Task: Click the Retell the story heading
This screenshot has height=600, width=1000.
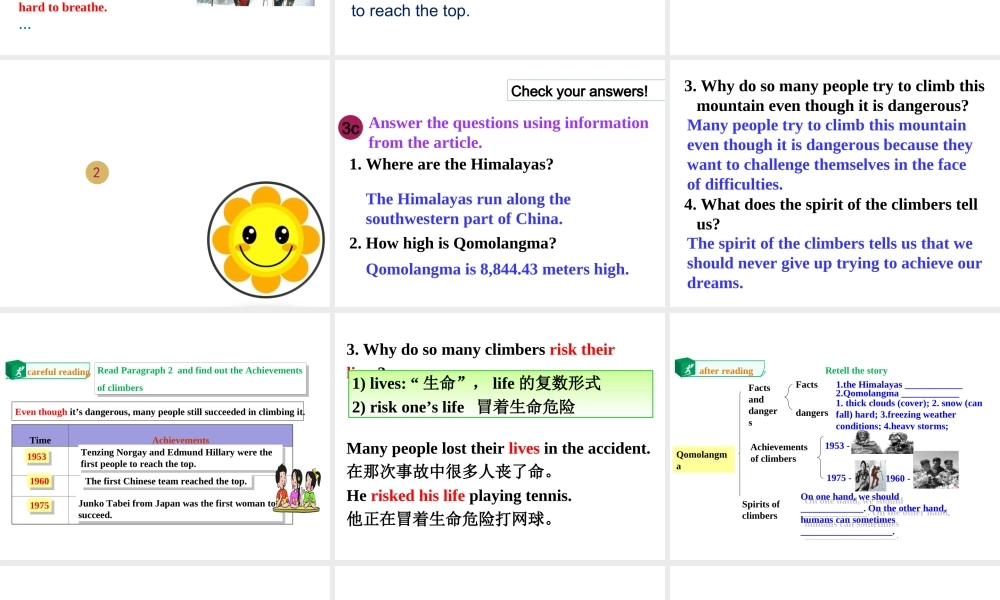Action: 856,370
